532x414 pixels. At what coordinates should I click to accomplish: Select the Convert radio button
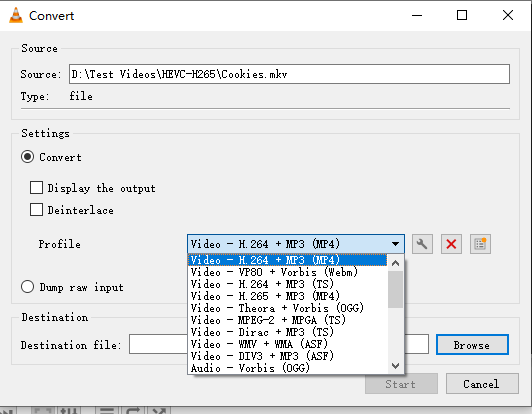click(x=27, y=157)
